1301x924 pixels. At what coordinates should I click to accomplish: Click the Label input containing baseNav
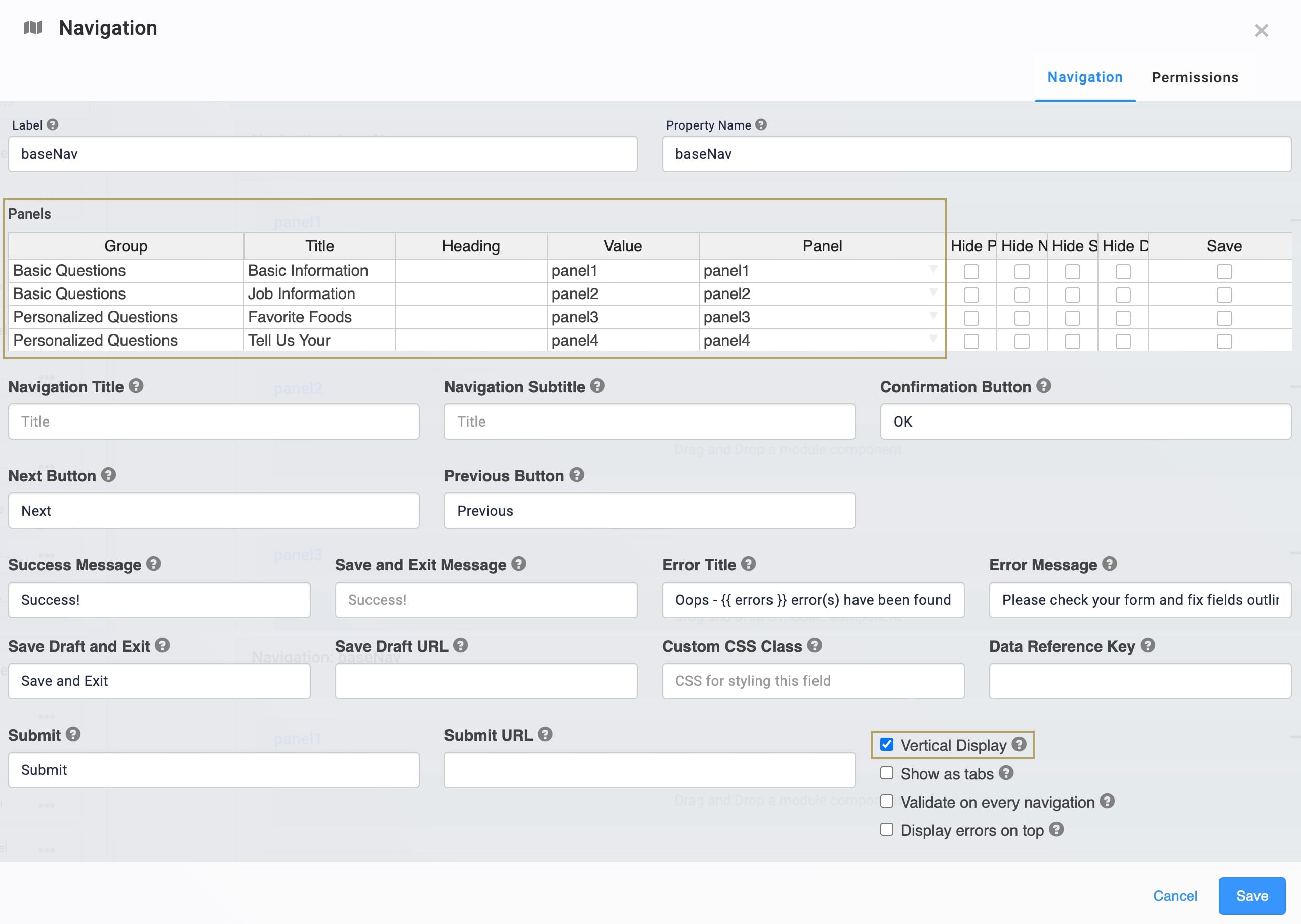click(x=322, y=154)
